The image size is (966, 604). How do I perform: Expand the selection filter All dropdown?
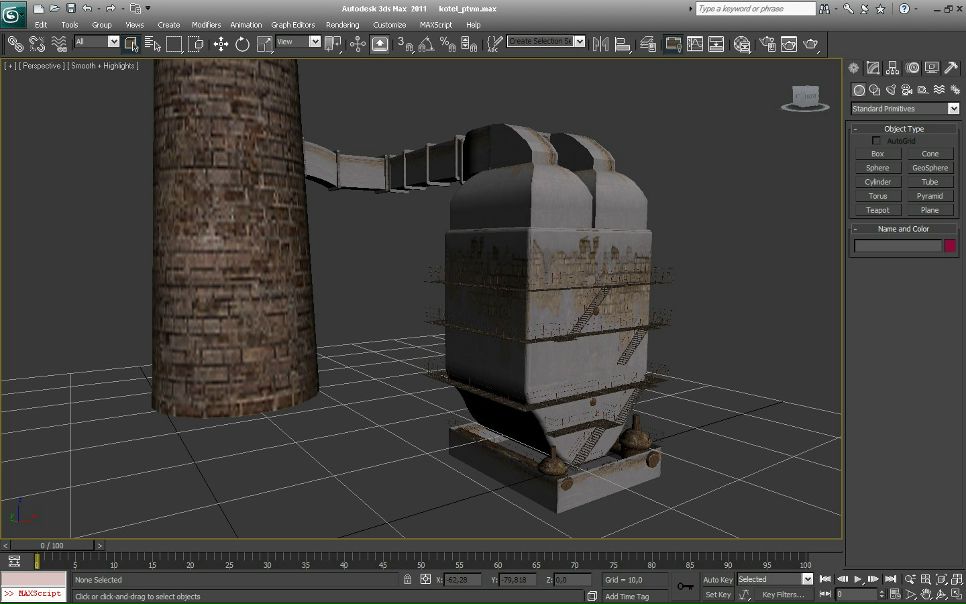[97, 42]
